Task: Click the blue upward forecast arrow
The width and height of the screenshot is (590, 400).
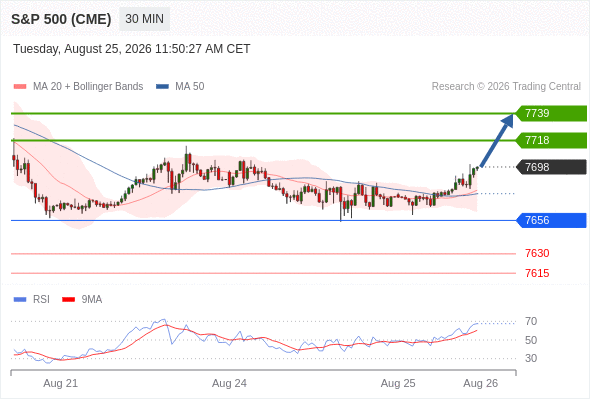Action: [497, 140]
